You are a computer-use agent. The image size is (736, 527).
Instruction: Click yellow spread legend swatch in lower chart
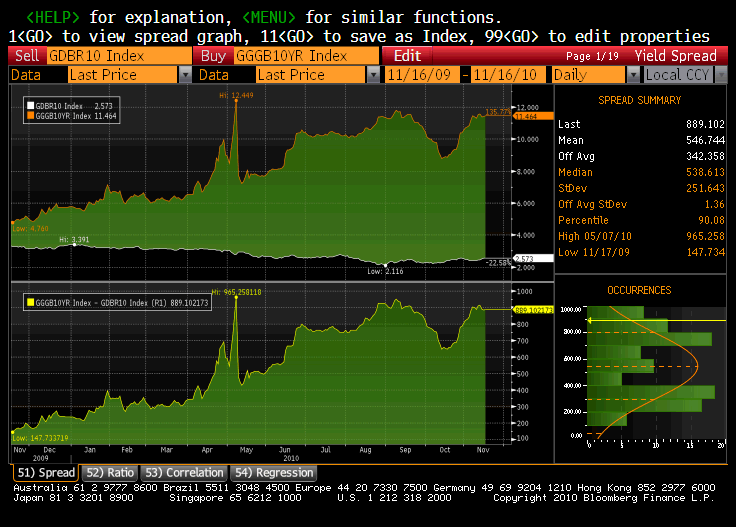point(30,301)
